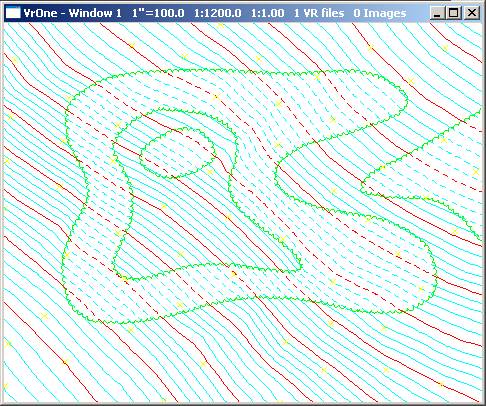The width and height of the screenshot is (486, 406).
Task: Pick the yellow spot just below the small green oval
Action: pos(210,172)
